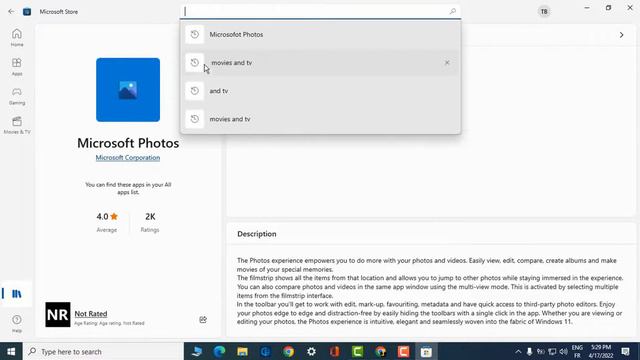
Task: Open the Office icon in taskbar
Action: (x=334, y=351)
